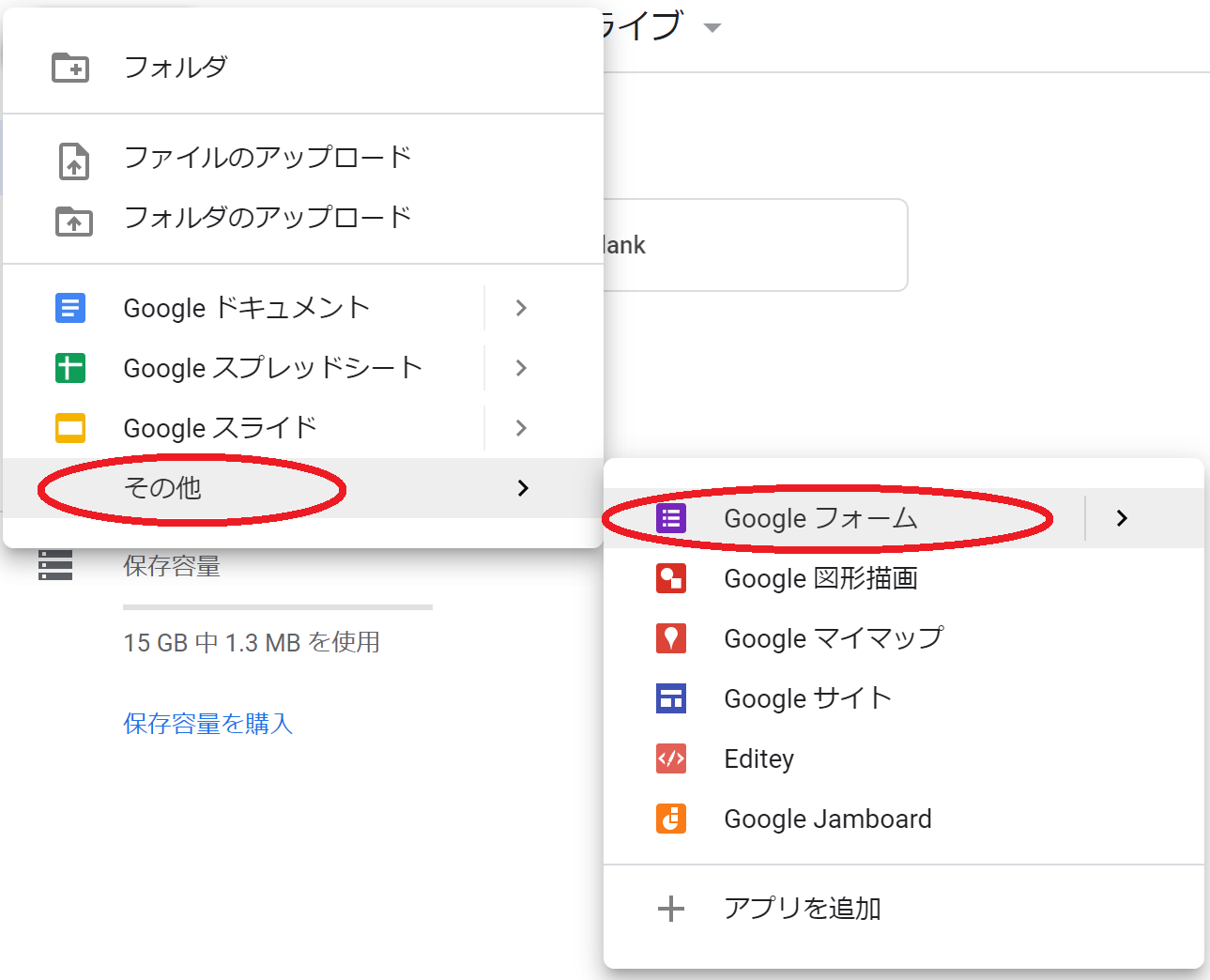The image size is (1210, 980).
Task: Select フォルダのアップロード menu entry
Action: [x=302, y=218]
